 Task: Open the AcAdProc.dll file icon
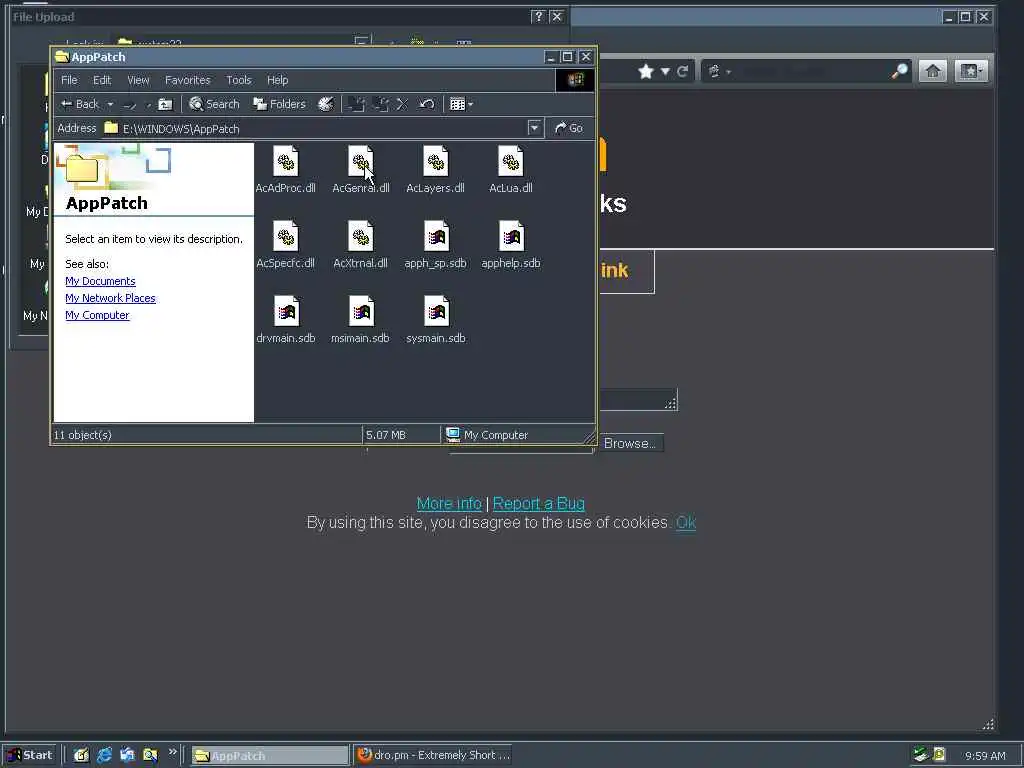(x=285, y=161)
